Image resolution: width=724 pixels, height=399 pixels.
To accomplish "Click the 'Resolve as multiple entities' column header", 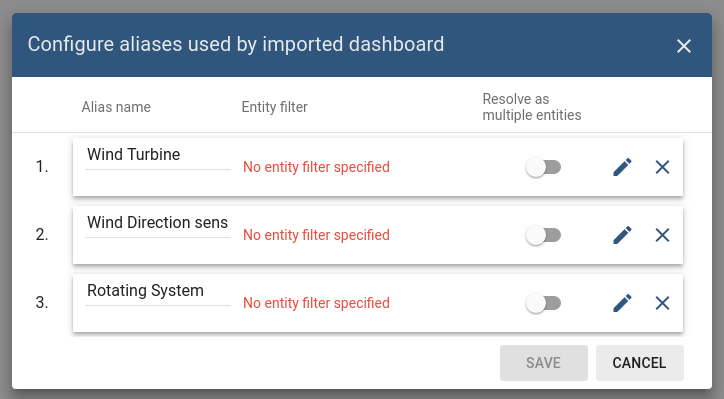I will click(532, 107).
